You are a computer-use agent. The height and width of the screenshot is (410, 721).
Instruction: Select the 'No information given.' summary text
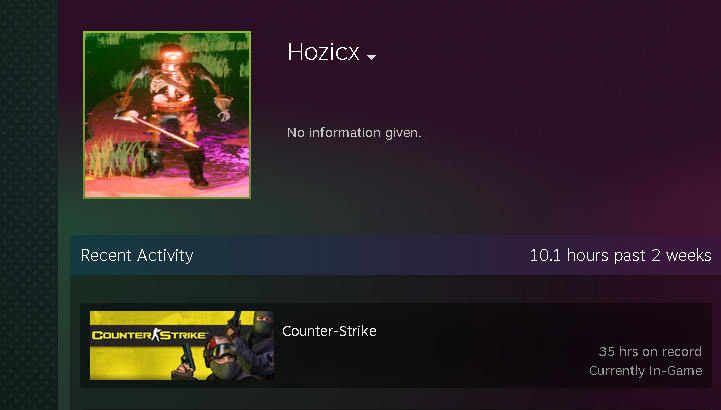354,133
